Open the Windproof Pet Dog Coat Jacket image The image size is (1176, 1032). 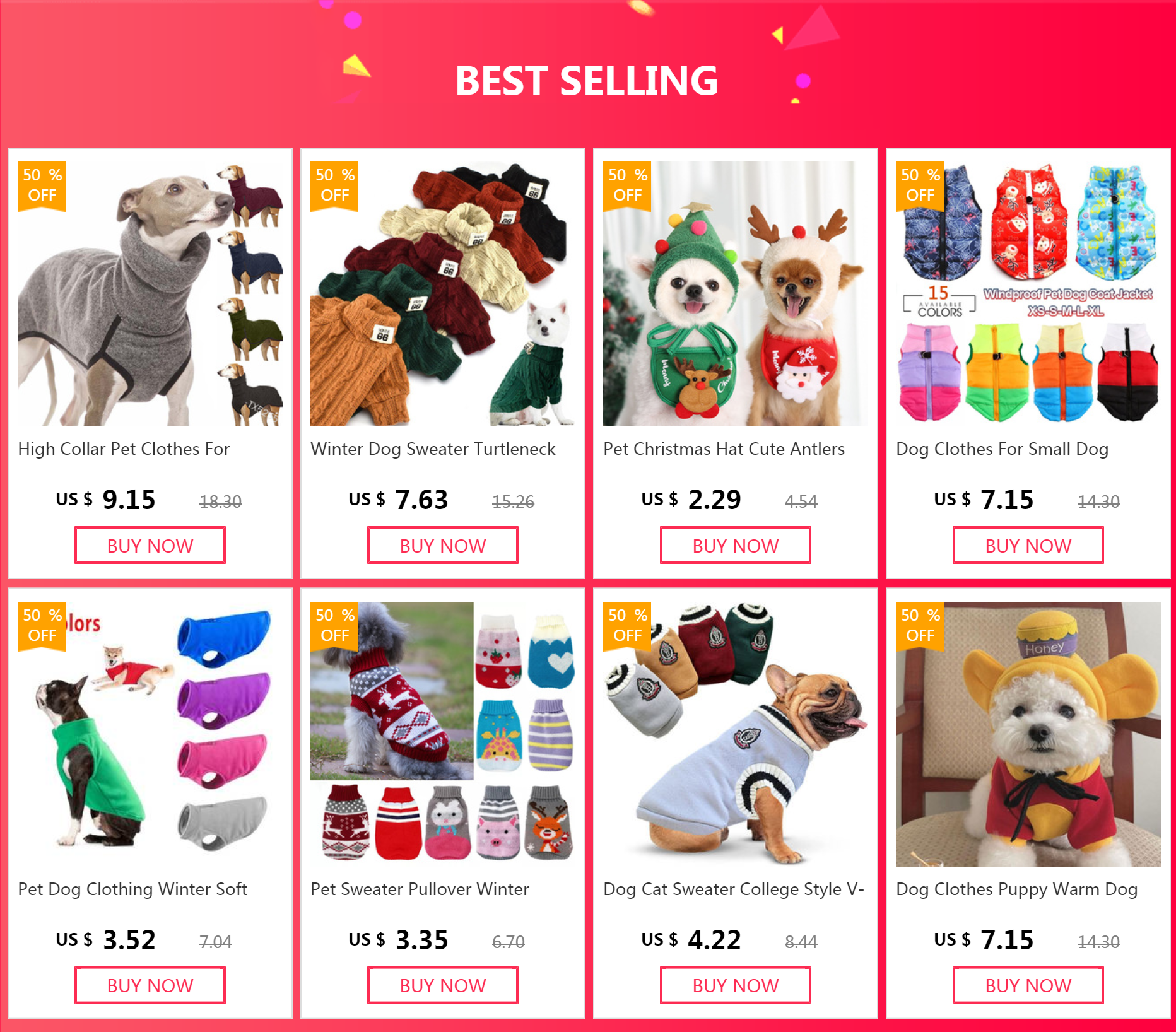[x=1028, y=294]
